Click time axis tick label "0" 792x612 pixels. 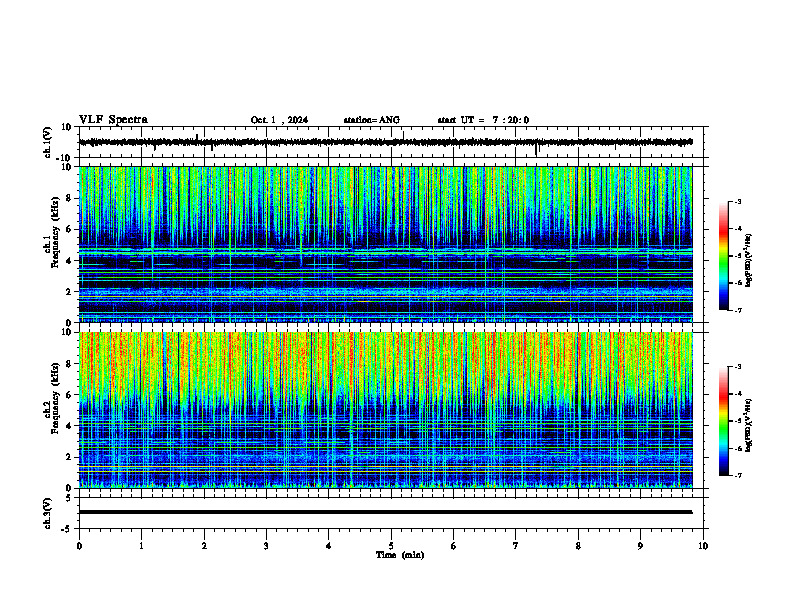coord(79,546)
